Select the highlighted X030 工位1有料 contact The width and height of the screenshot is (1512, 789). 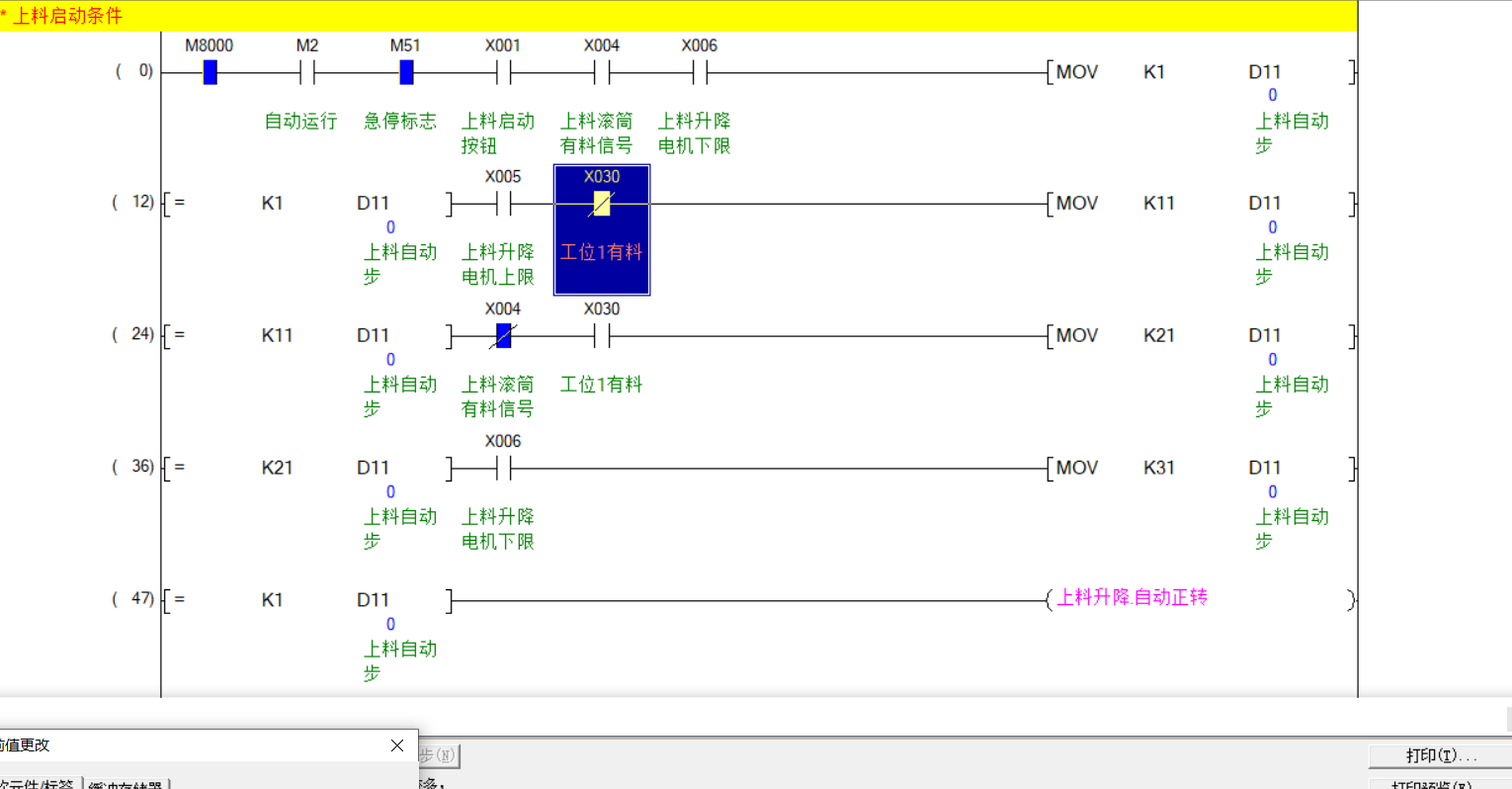pos(601,205)
